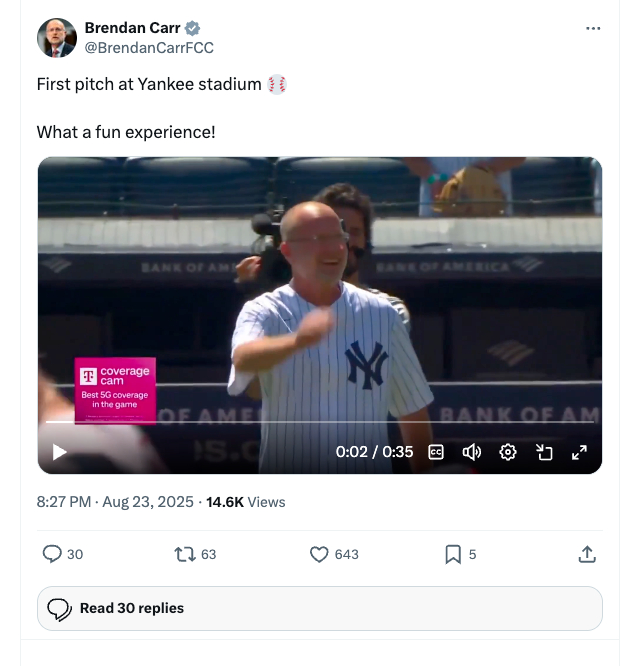The height and width of the screenshot is (666, 643).
Task: Click the verified badge icon
Action: coord(193,28)
